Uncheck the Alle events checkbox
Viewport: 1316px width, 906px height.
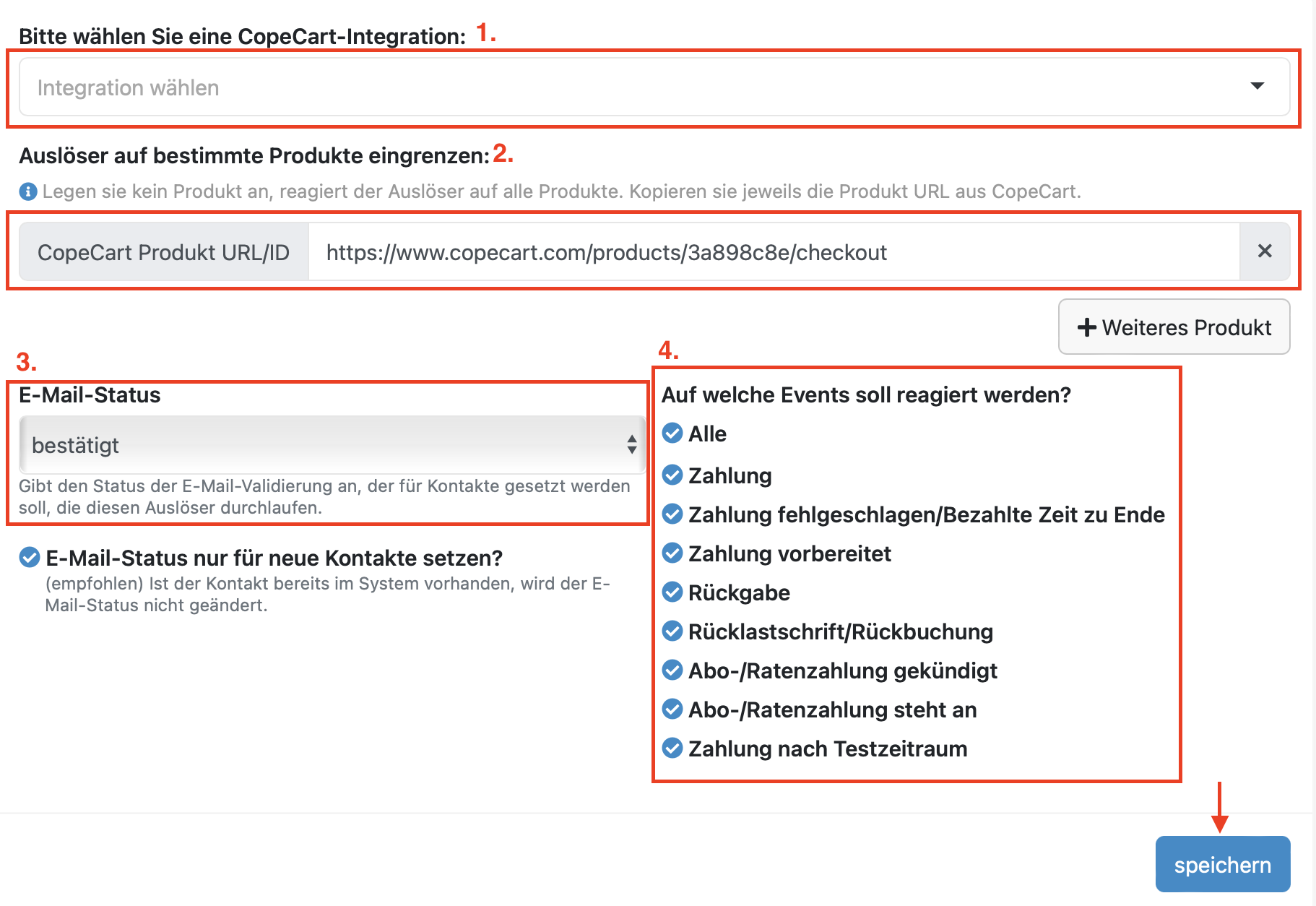coord(672,433)
